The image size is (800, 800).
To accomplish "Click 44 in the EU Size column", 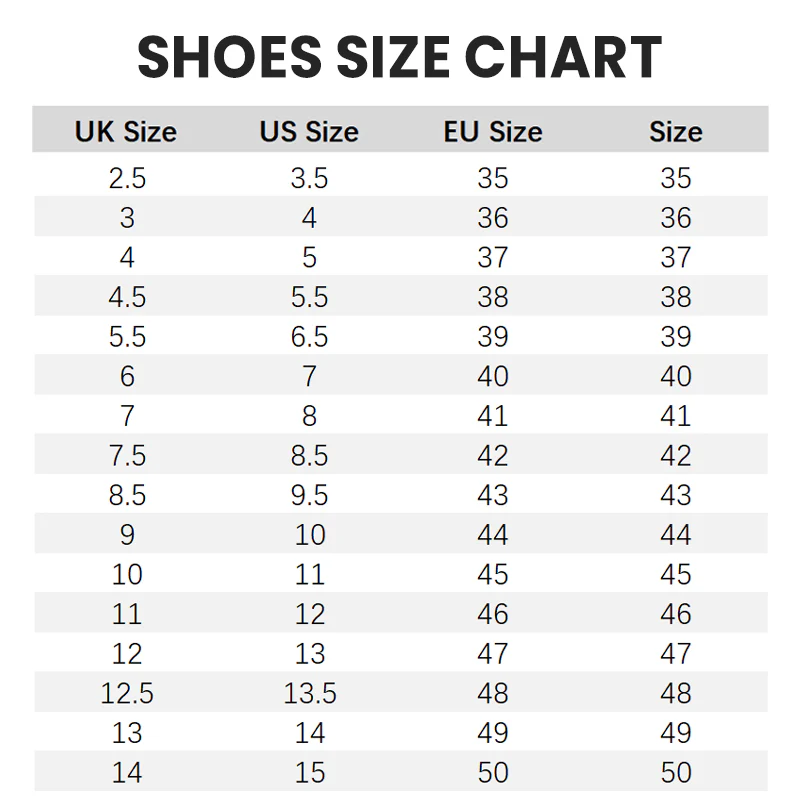I will (493, 535).
